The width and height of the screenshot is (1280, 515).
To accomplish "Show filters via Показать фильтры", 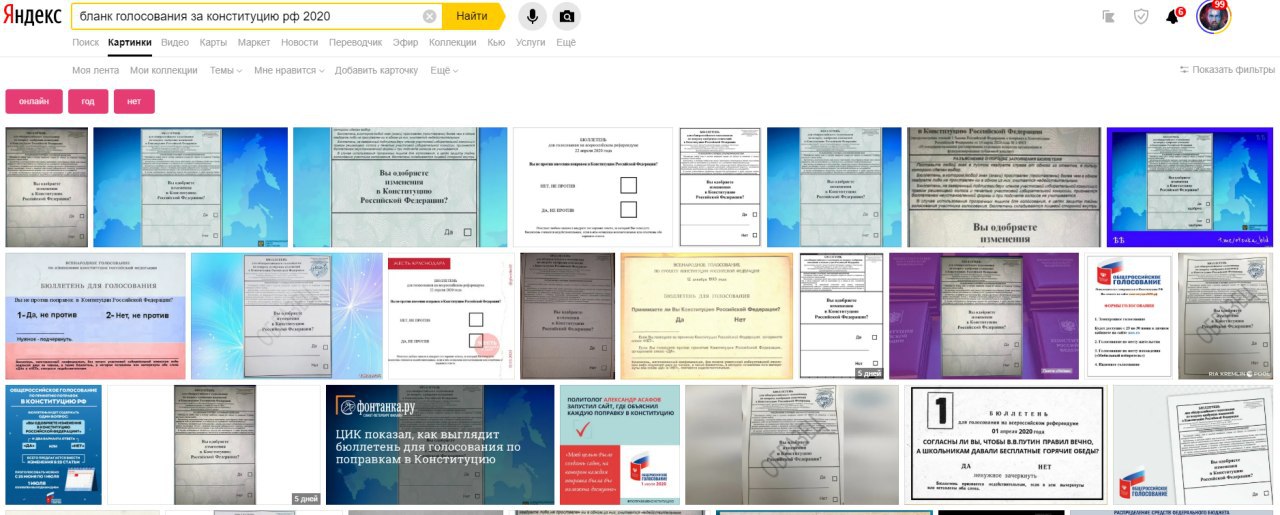I will coord(1227,70).
